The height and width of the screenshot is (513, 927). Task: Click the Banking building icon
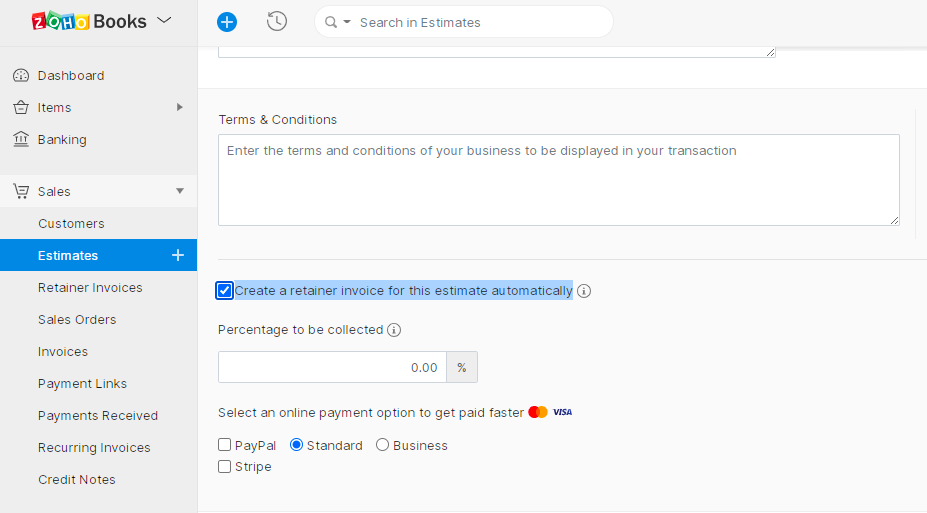coord(20,140)
